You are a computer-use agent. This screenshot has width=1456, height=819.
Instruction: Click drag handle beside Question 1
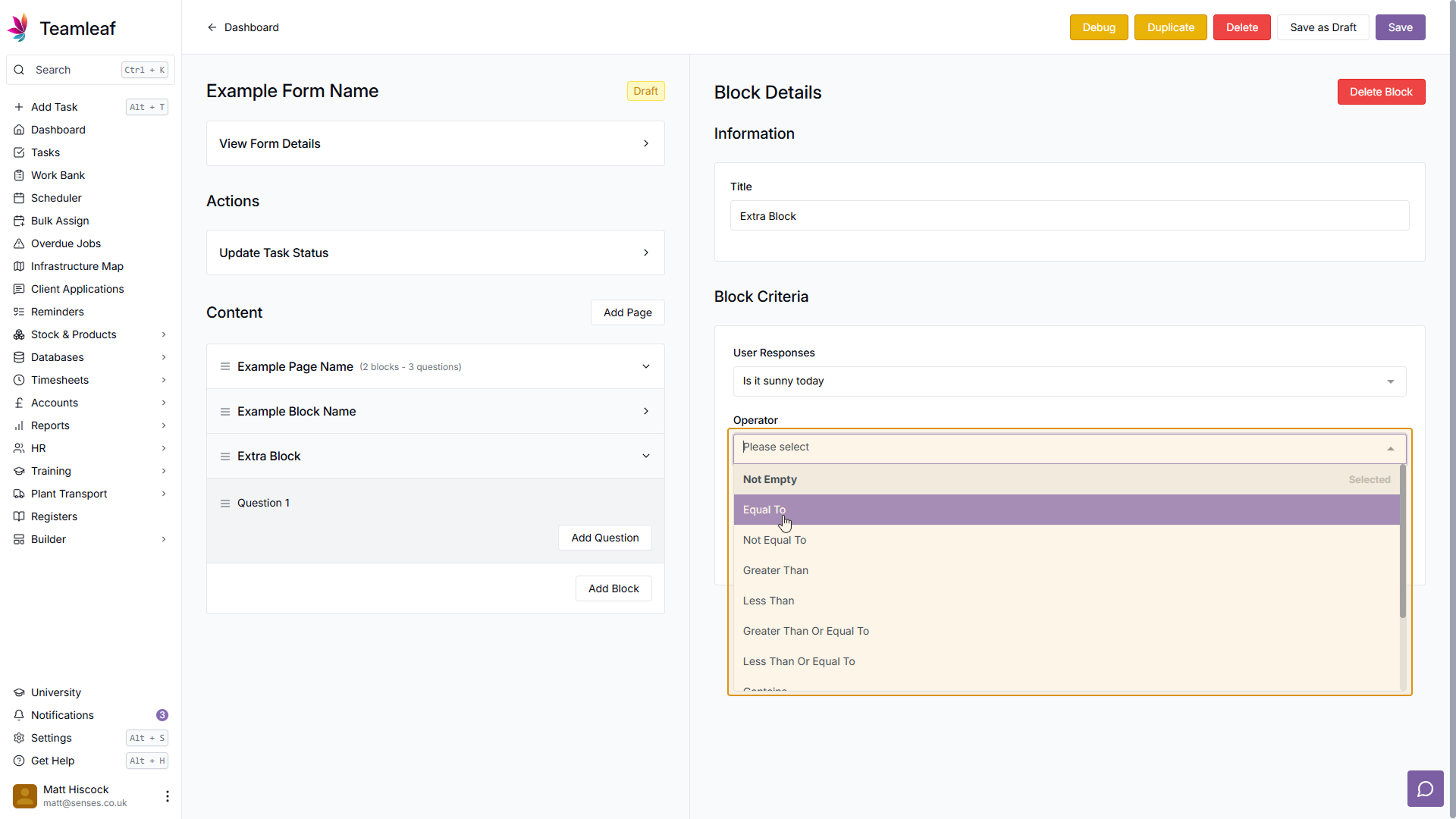point(225,504)
